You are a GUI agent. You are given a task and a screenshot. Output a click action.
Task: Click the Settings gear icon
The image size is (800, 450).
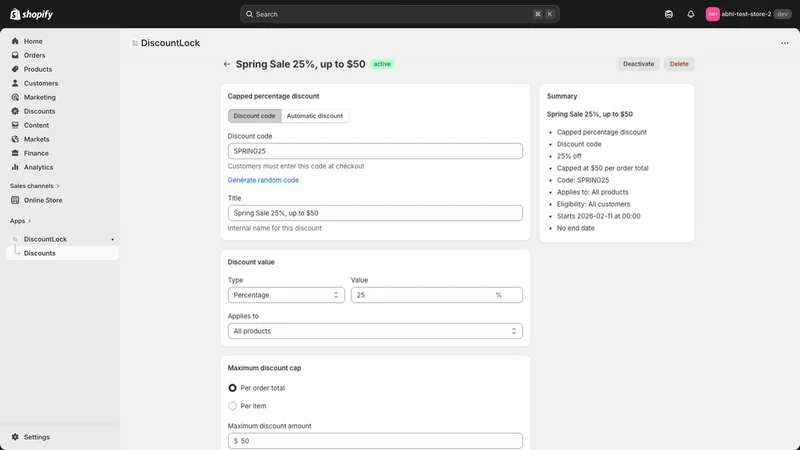15,437
